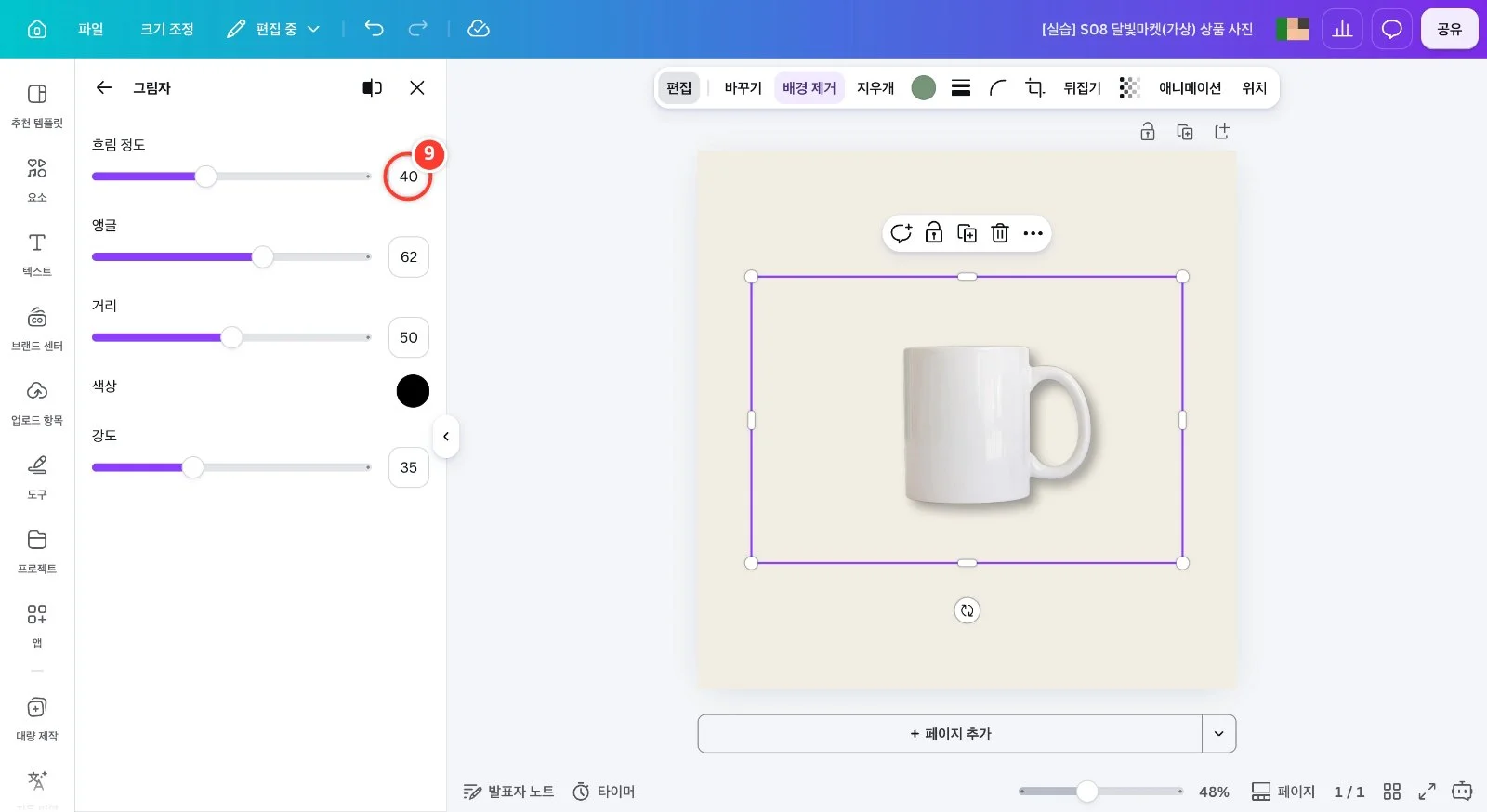
Task: Open the 업로드 항목 panel
Action: pyautogui.click(x=37, y=403)
